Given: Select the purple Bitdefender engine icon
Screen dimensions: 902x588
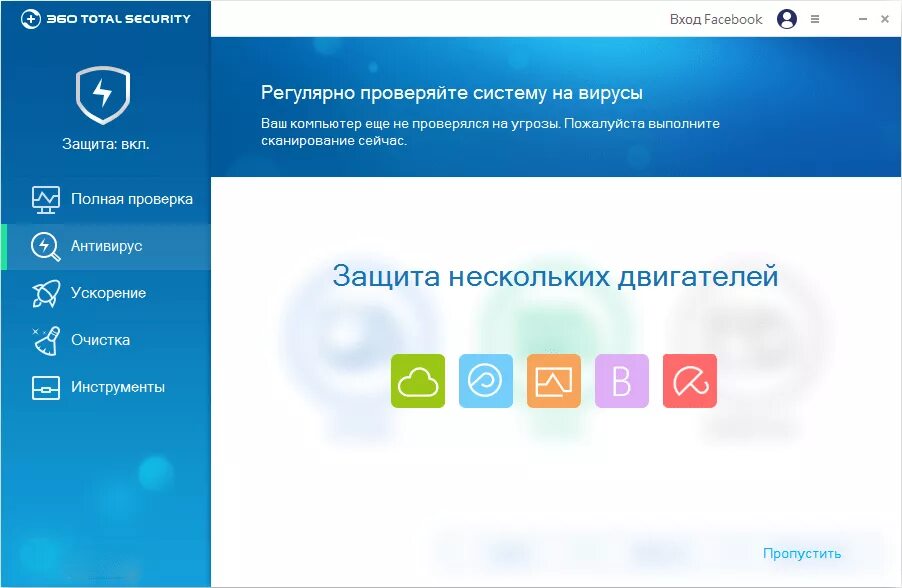Looking at the screenshot, I should pyautogui.click(x=622, y=381).
